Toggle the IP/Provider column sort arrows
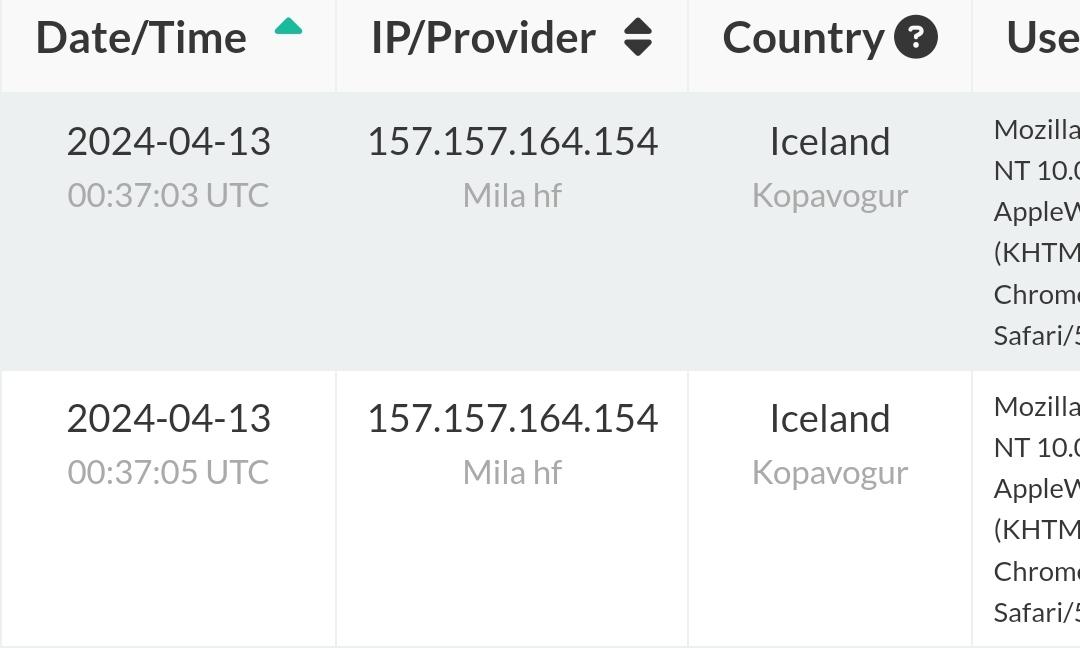This screenshot has width=1080, height=650. point(638,37)
